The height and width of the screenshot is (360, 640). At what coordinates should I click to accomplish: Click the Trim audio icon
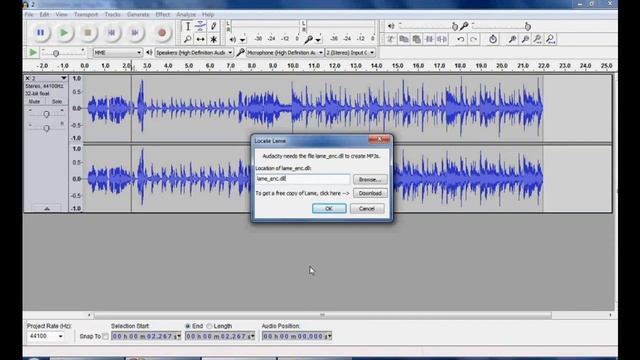(x=429, y=39)
